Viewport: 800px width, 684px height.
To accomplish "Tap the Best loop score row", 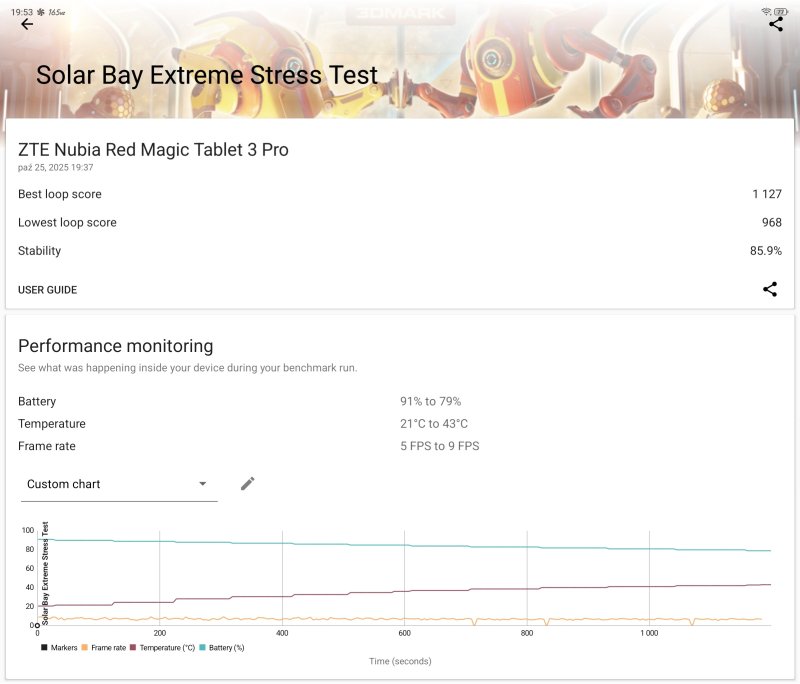I will coord(400,194).
